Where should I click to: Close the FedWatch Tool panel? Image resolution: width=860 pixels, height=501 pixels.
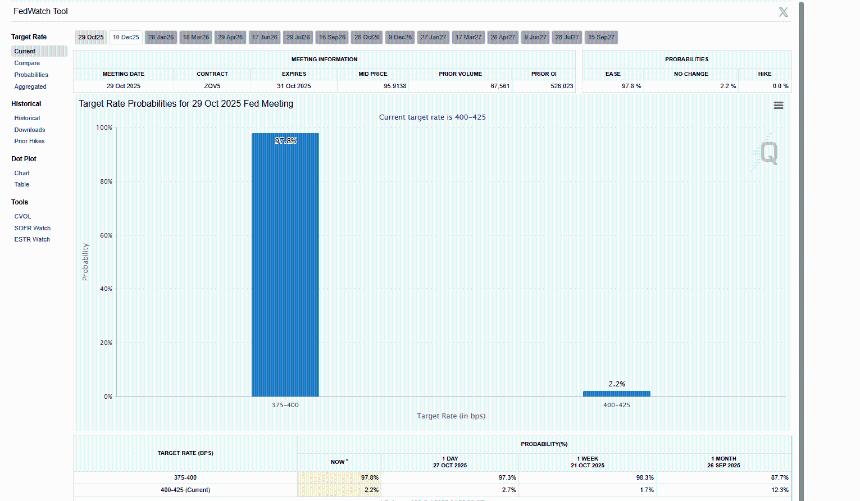[782, 12]
